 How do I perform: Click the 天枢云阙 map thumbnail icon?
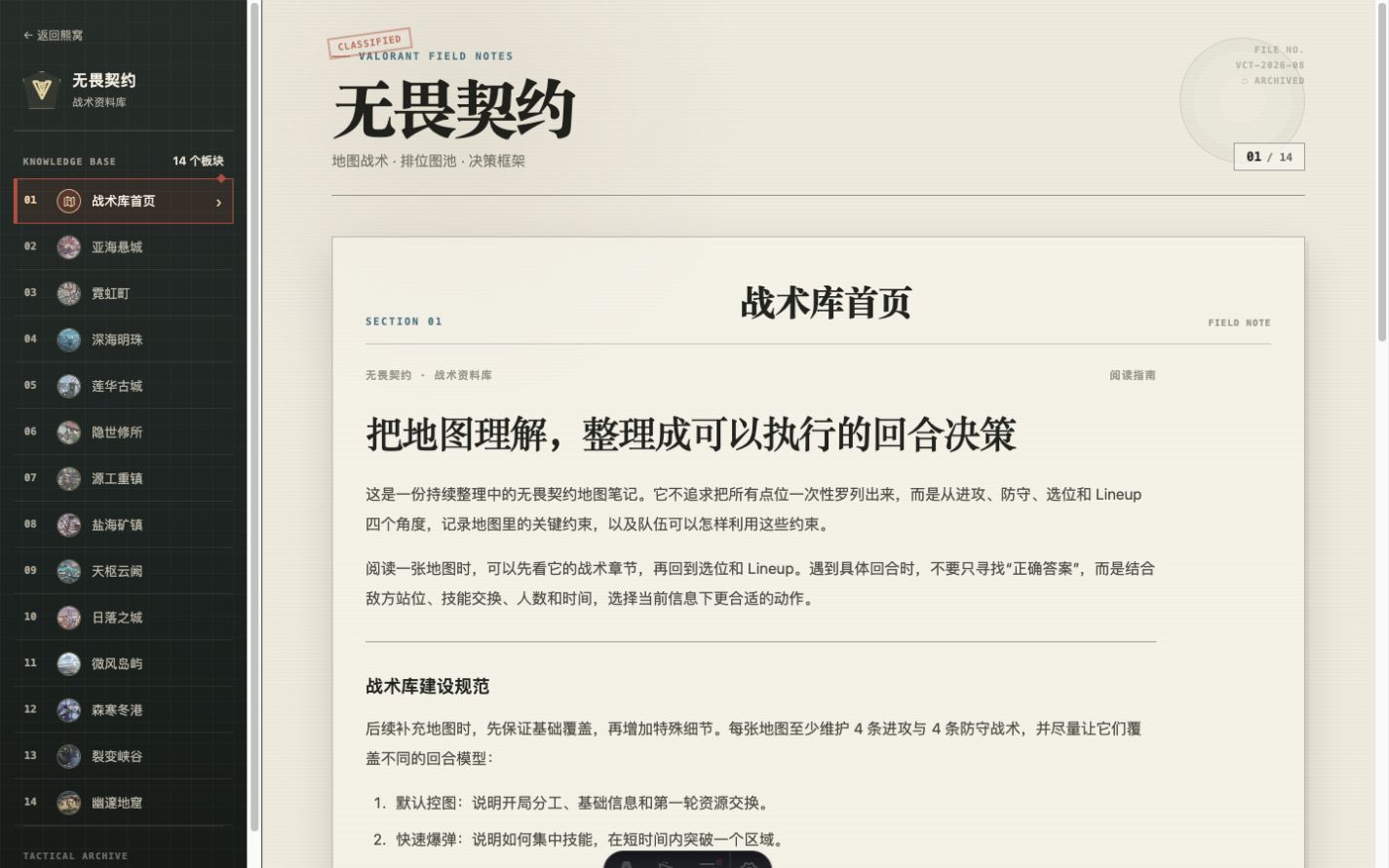click(68, 571)
